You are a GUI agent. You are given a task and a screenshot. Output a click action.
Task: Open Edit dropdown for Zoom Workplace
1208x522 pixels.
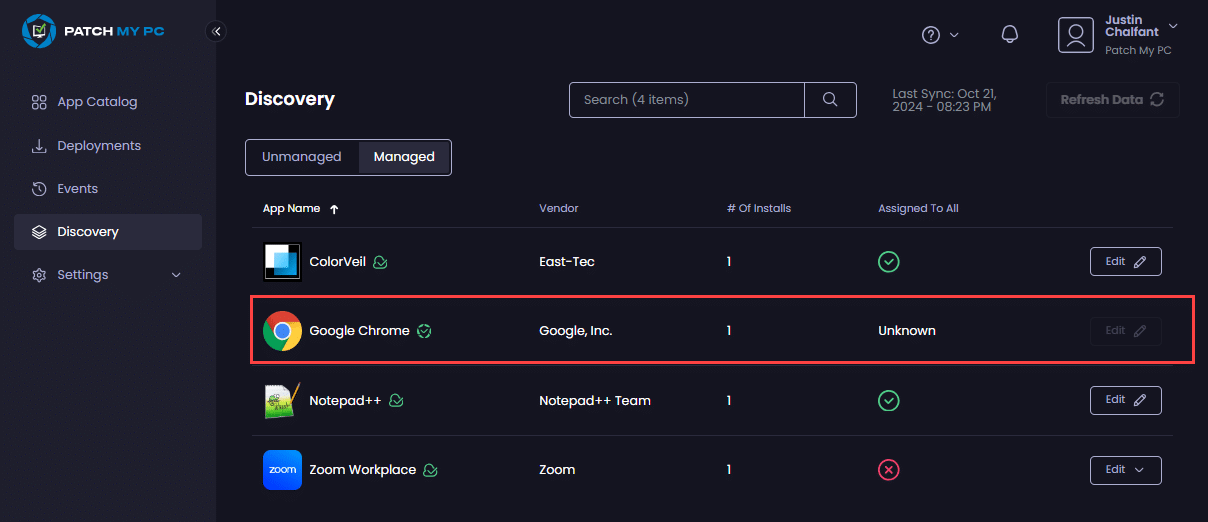[x=1125, y=470]
